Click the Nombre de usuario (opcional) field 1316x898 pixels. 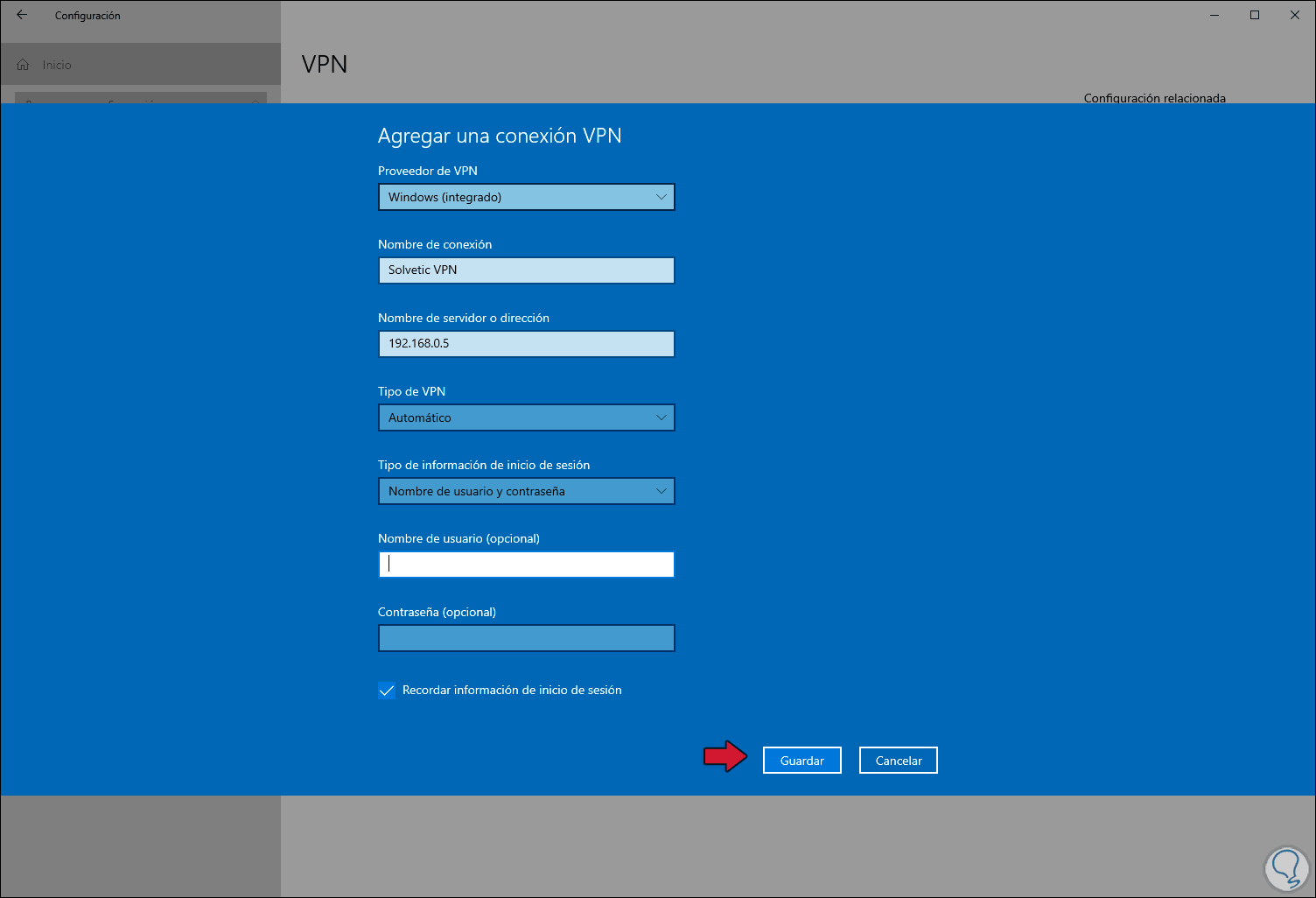coord(527,565)
